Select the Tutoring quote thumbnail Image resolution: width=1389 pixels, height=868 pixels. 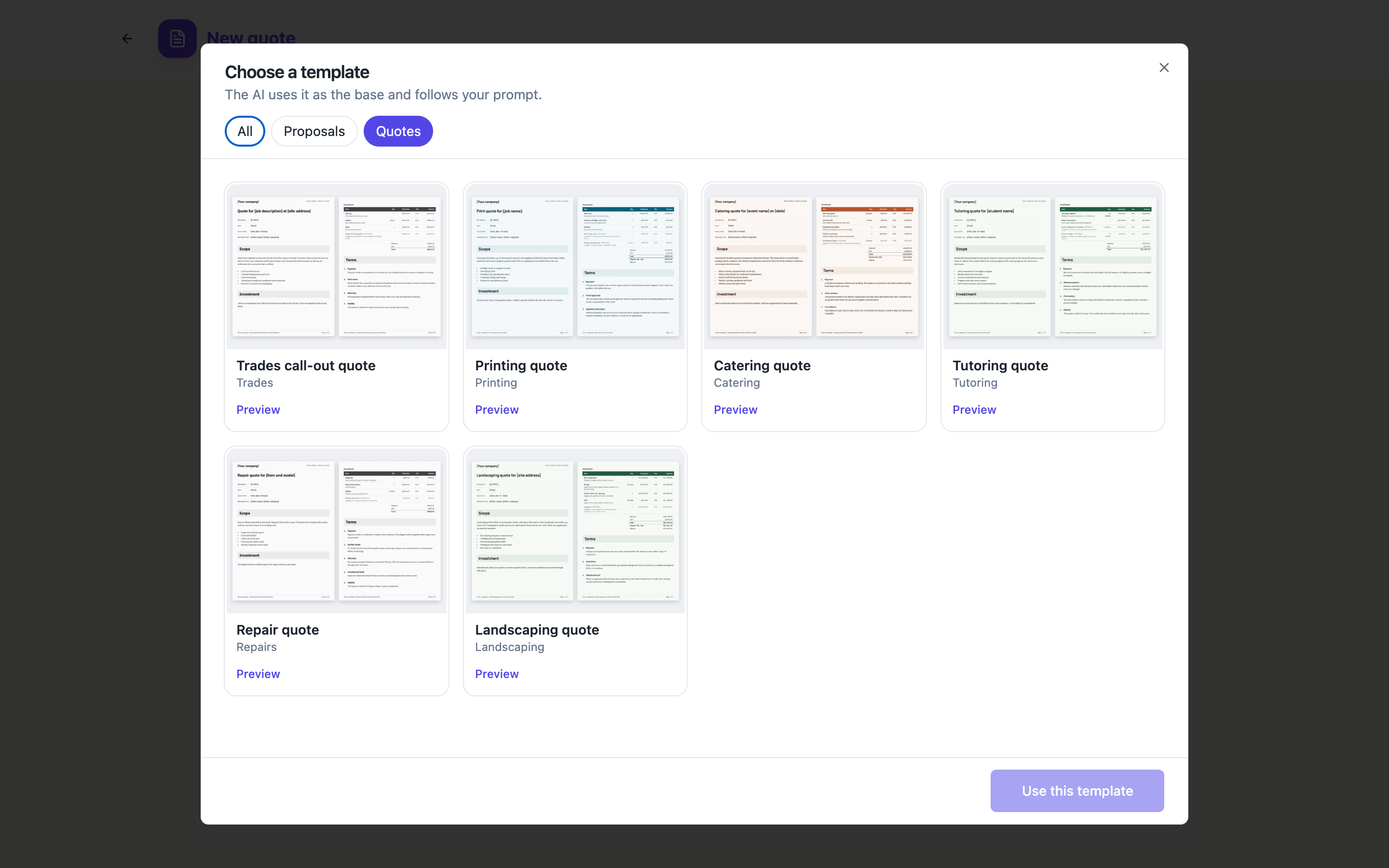[1053, 266]
